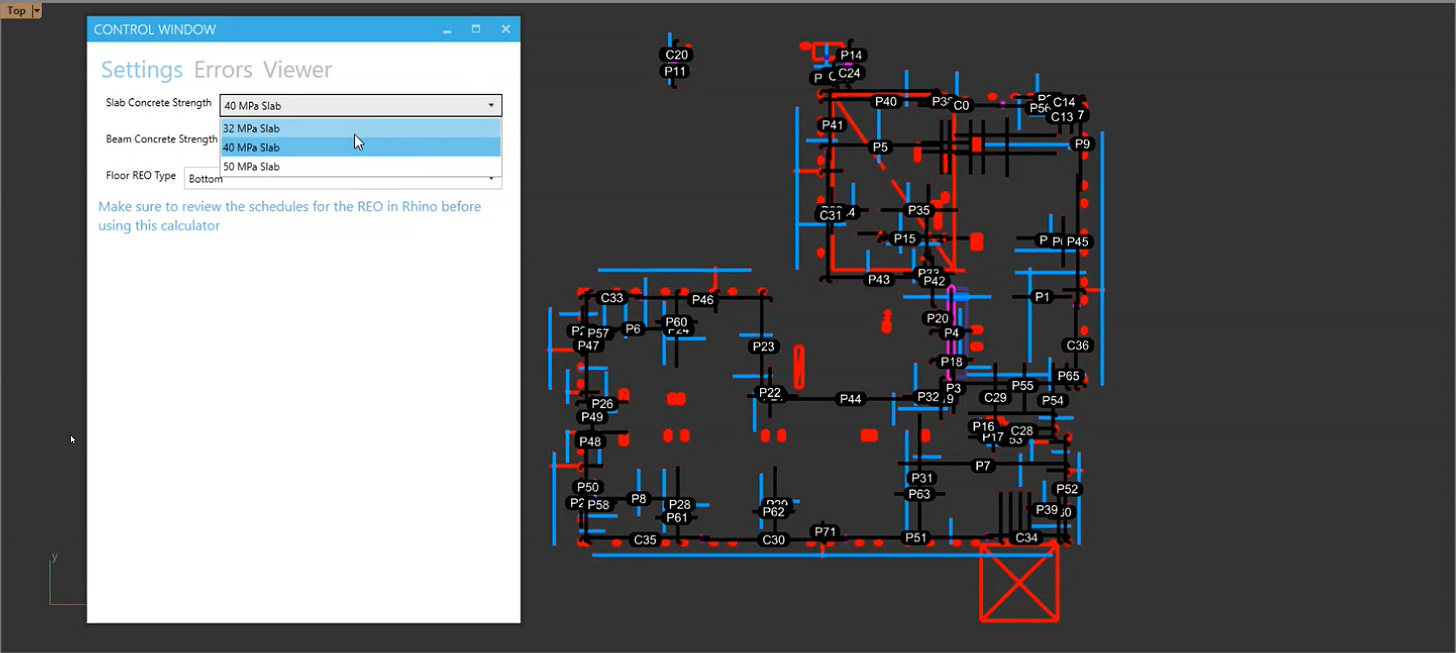The width and height of the screenshot is (1456, 653).
Task: Select the C36 tag in viewport
Action: point(1078,345)
